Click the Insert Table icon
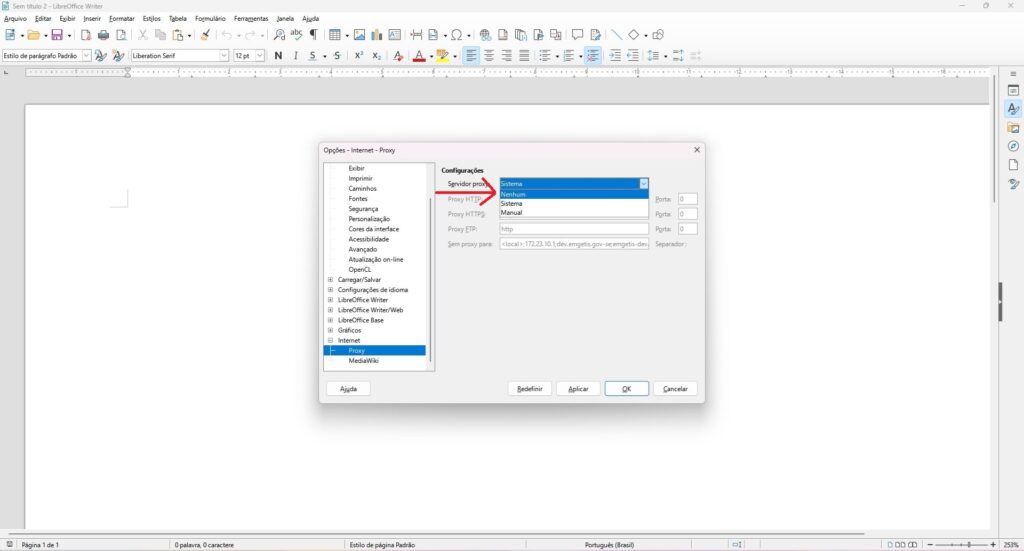 [x=334, y=35]
